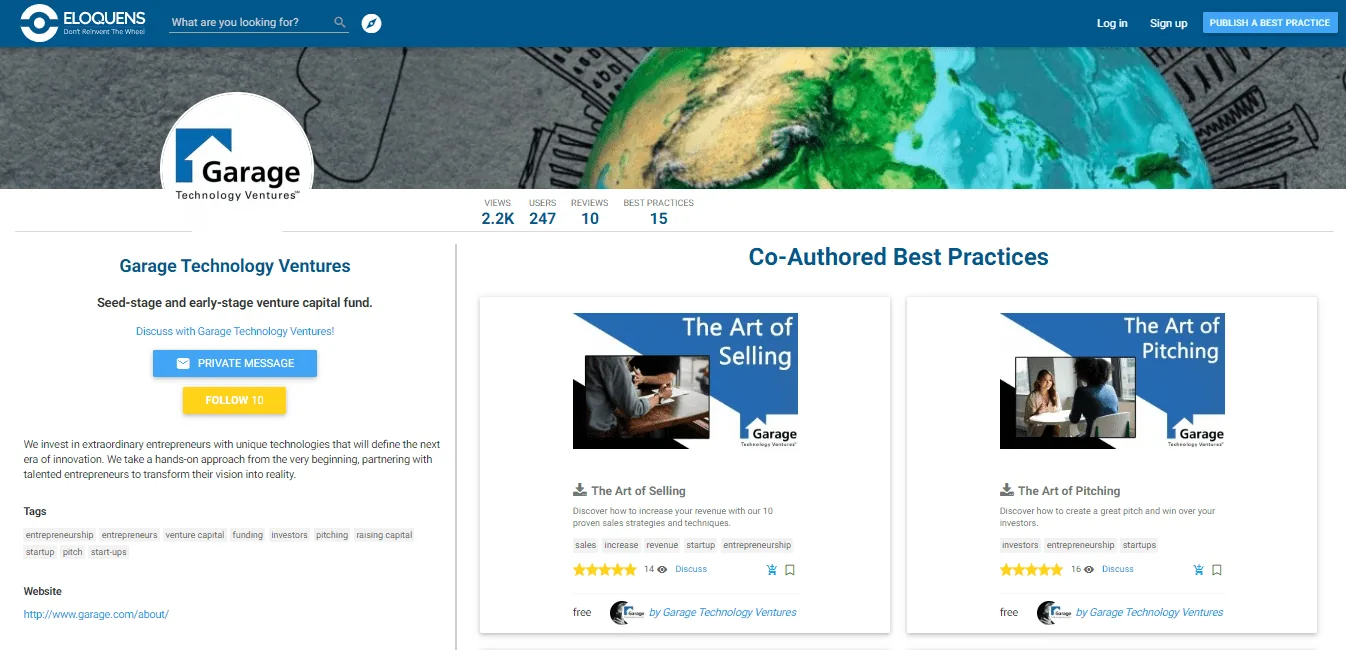The image size is (1346, 650).
Task: Select the Users stat showing 247
Action: click(x=542, y=212)
